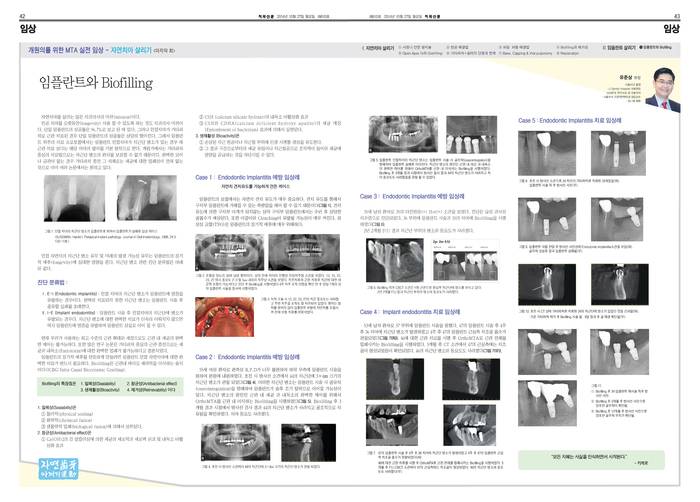The image size is (700, 502).
Task: Click the left periapical radiograph under the intro text
Action: point(75,198)
